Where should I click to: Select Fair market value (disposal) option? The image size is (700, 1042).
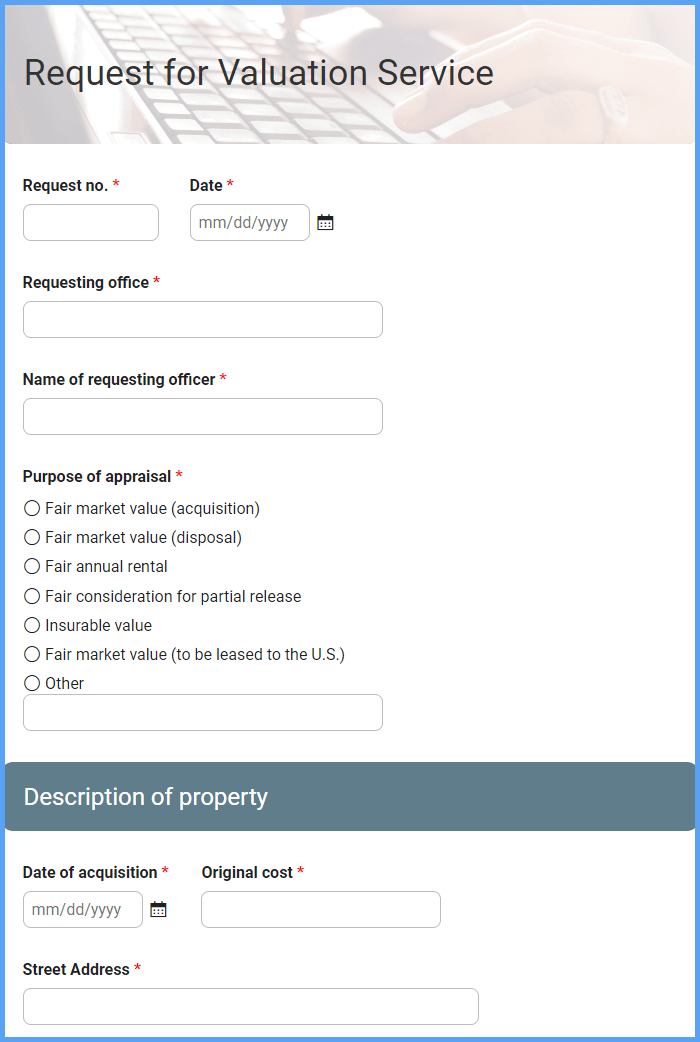(x=32, y=537)
